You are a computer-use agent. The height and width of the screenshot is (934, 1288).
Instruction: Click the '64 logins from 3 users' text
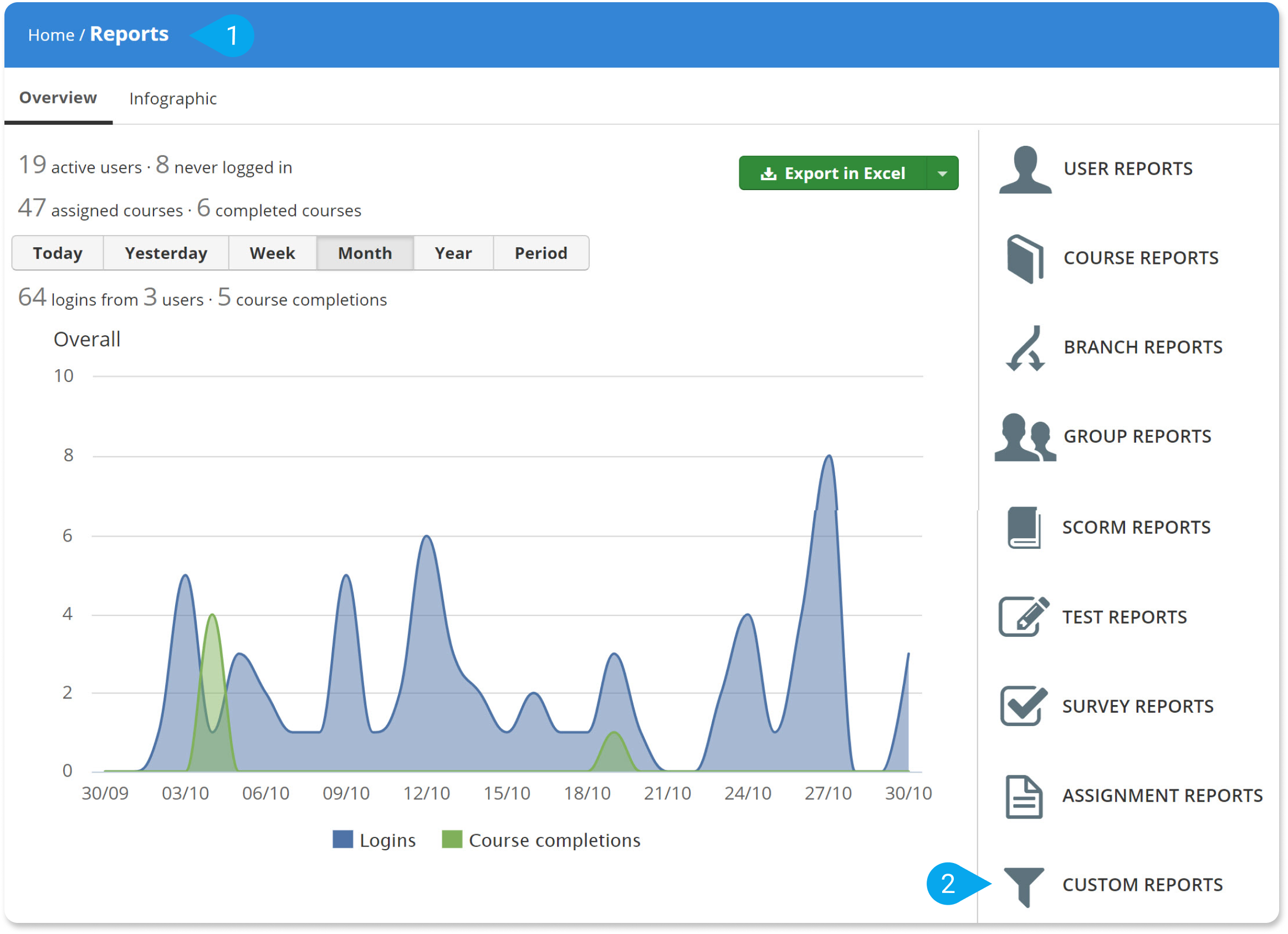click(111, 298)
